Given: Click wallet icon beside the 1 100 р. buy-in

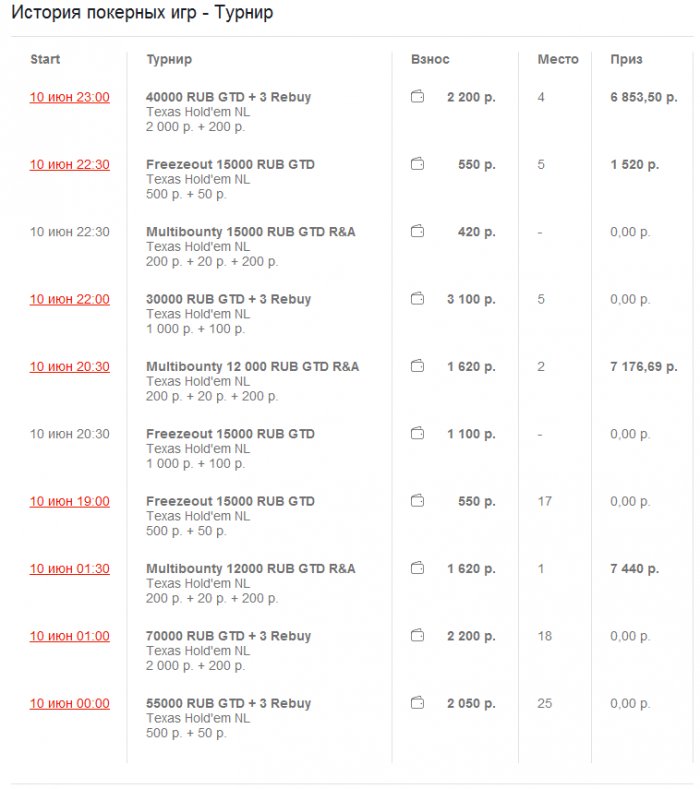Looking at the screenshot, I should click(x=417, y=434).
